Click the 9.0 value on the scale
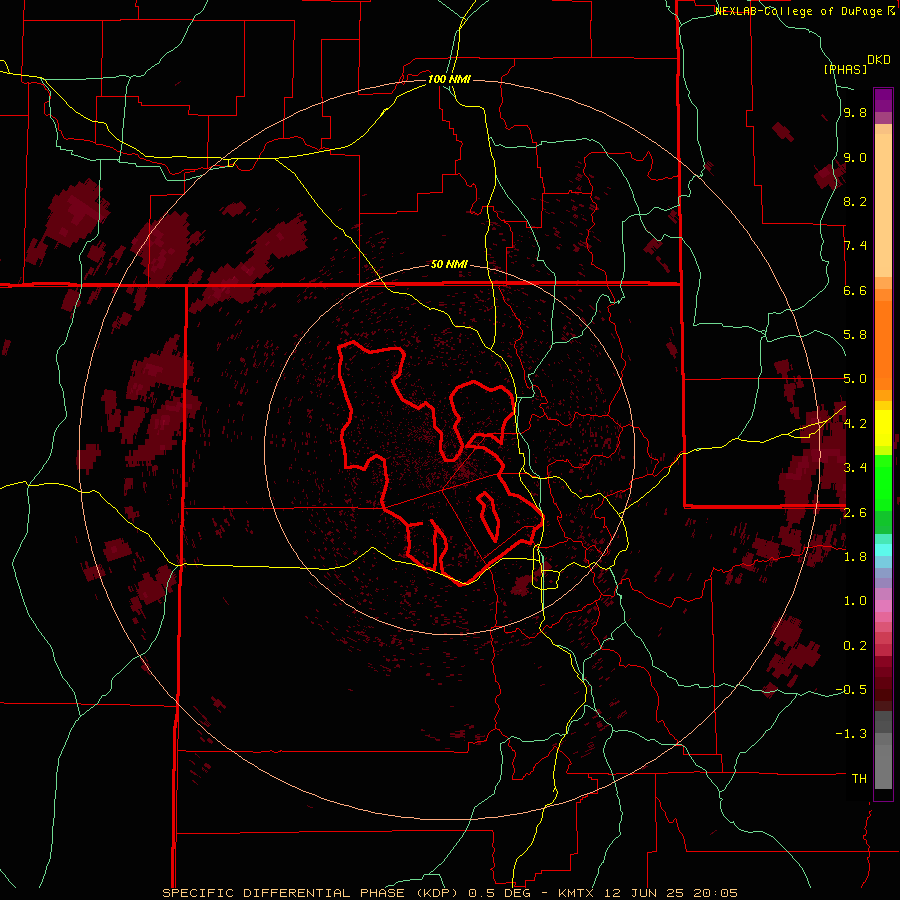This screenshot has width=900, height=900. tap(855, 157)
